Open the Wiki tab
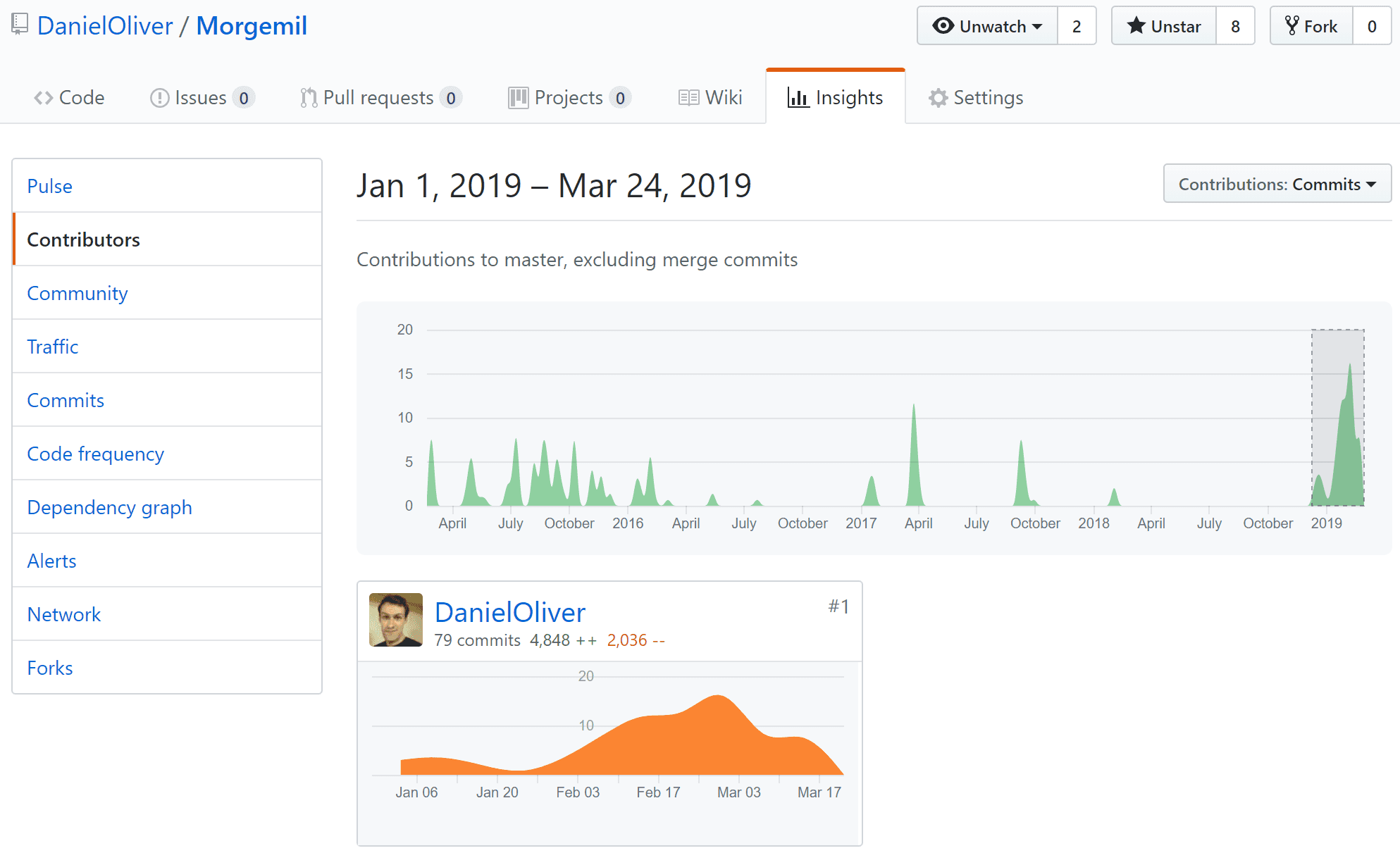 coord(710,98)
